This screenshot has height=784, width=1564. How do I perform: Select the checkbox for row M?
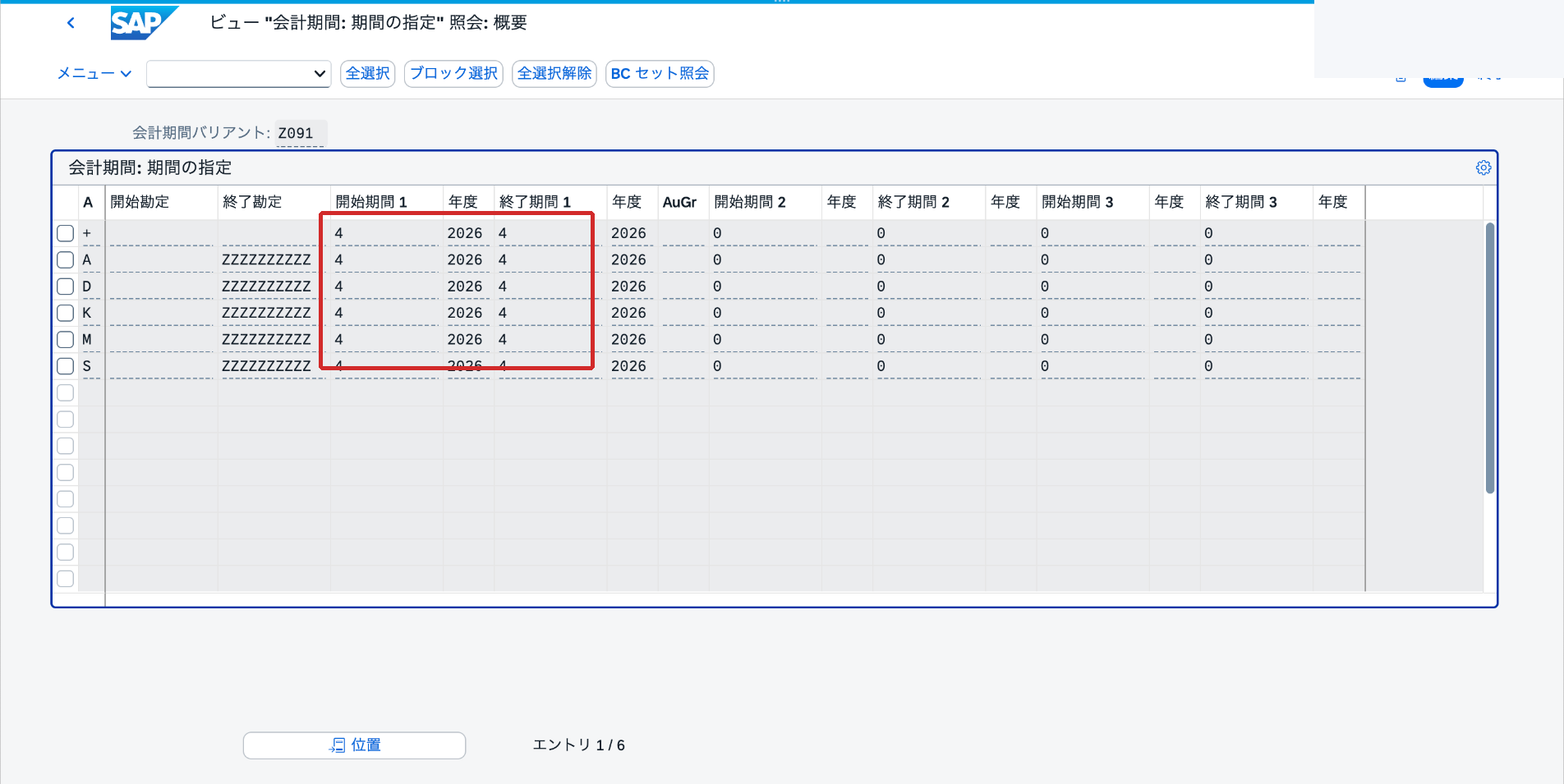(66, 339)
